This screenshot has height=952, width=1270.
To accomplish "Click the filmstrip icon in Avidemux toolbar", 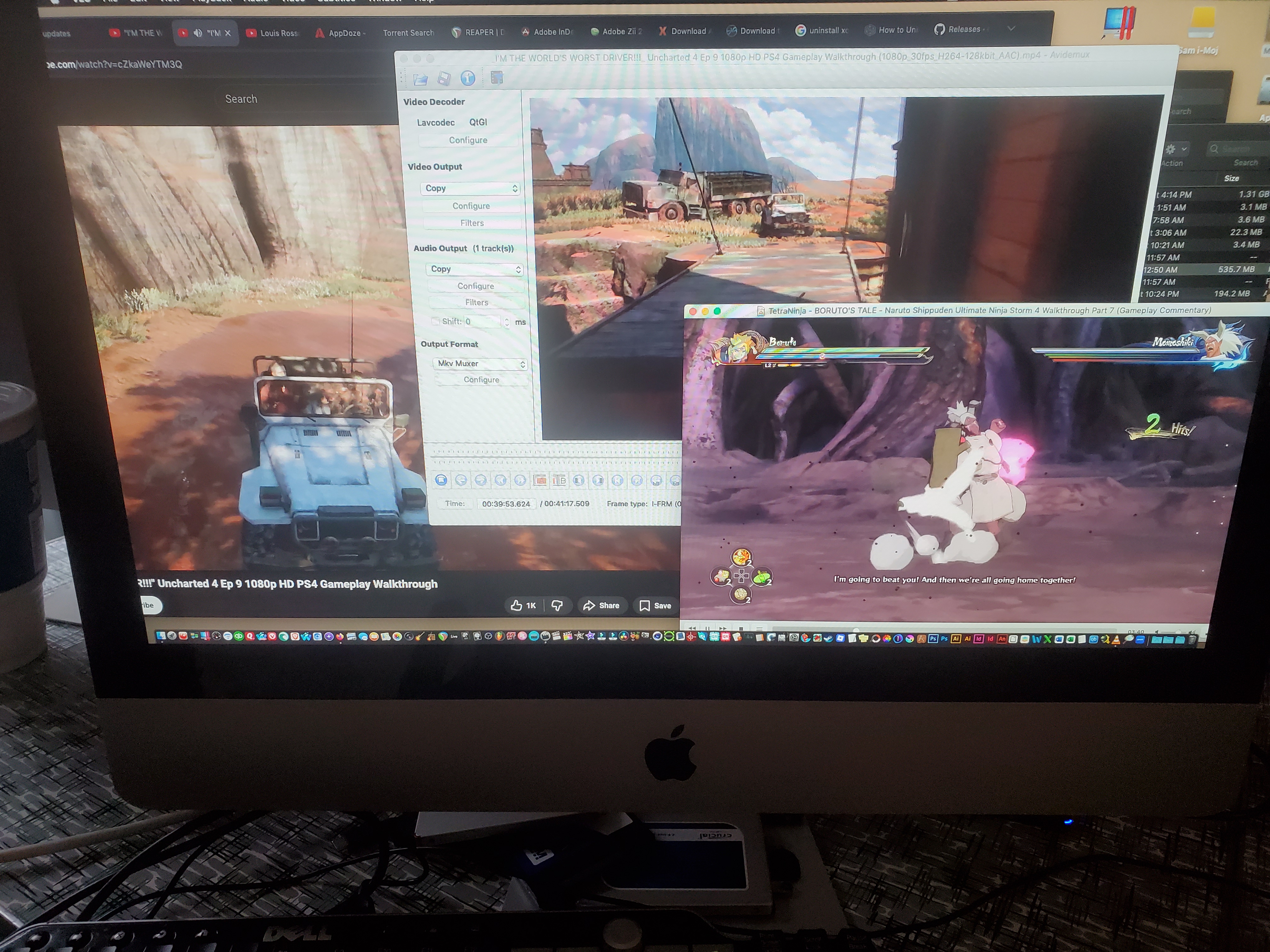I will (x=497, y=77).
